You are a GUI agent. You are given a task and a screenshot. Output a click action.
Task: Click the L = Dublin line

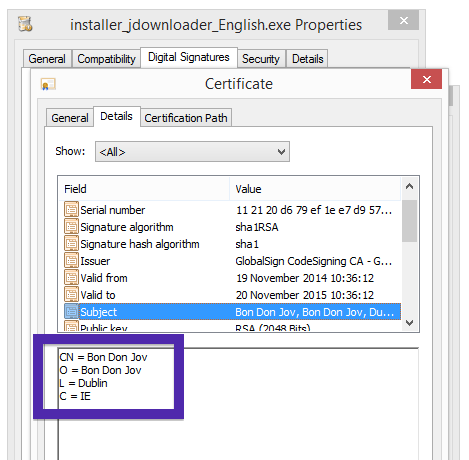83,383
